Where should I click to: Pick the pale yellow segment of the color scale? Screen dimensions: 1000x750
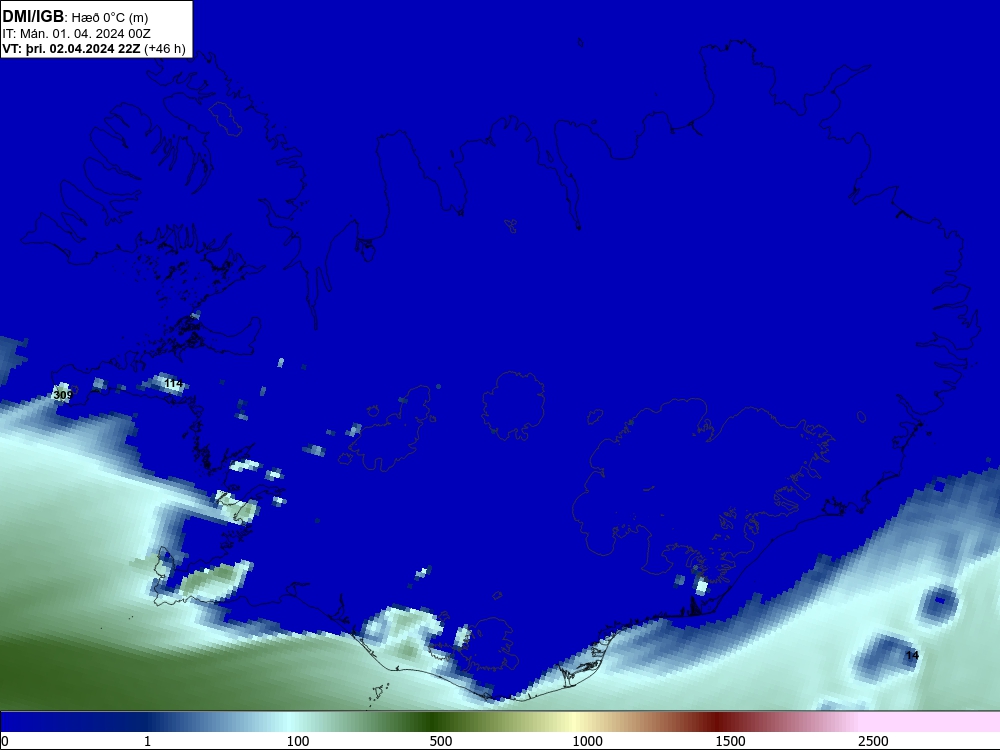(574, 722)
